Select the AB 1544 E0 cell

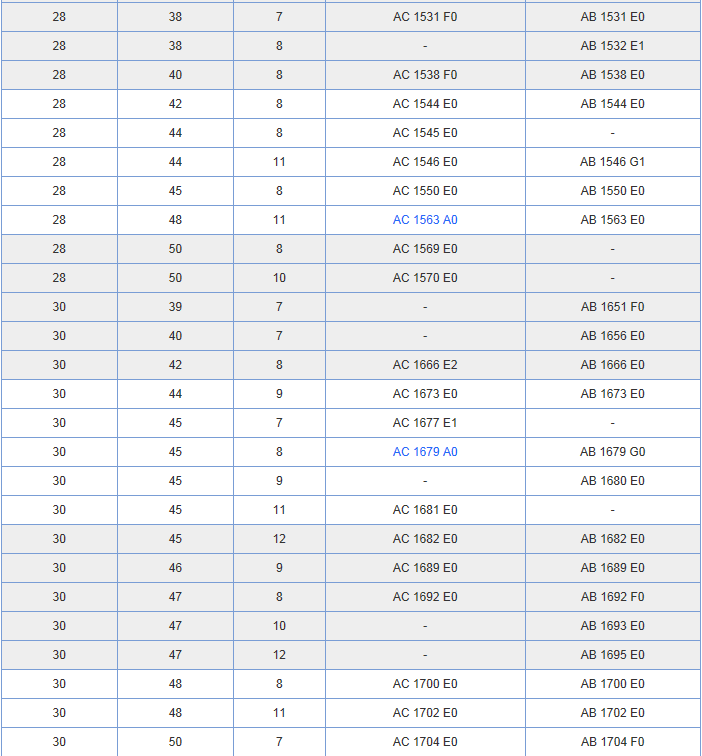pos(612,104)
